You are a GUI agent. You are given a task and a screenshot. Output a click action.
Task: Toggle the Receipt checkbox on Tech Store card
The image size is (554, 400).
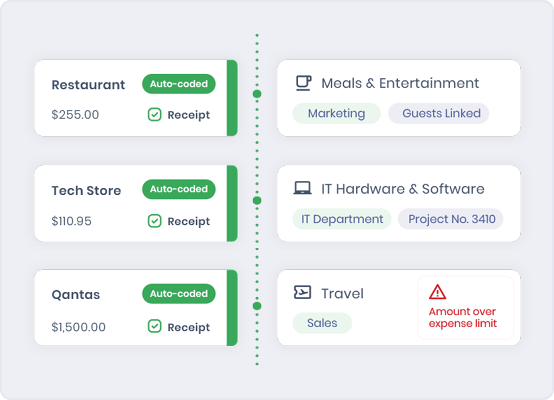coord(154,221)
